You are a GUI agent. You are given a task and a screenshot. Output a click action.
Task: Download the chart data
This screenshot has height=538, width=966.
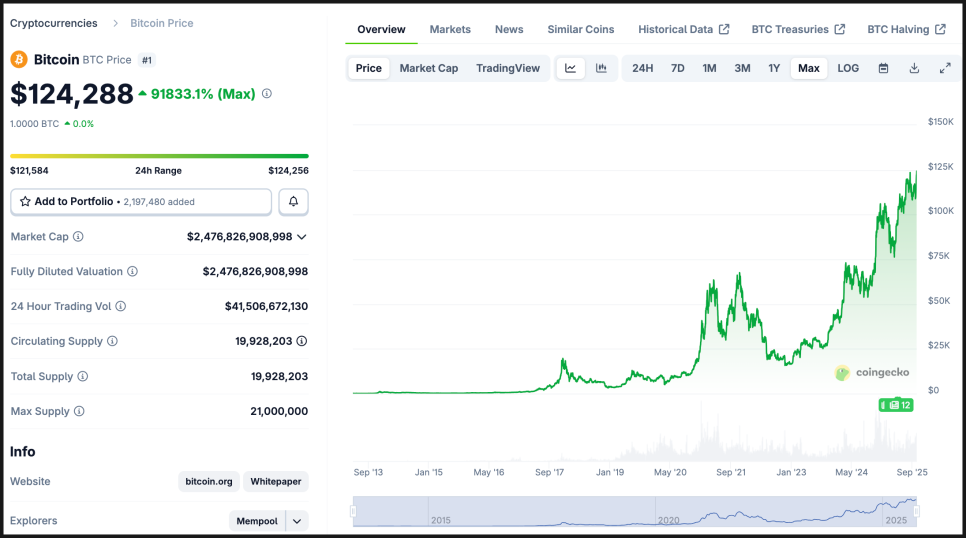click(914, 68)
